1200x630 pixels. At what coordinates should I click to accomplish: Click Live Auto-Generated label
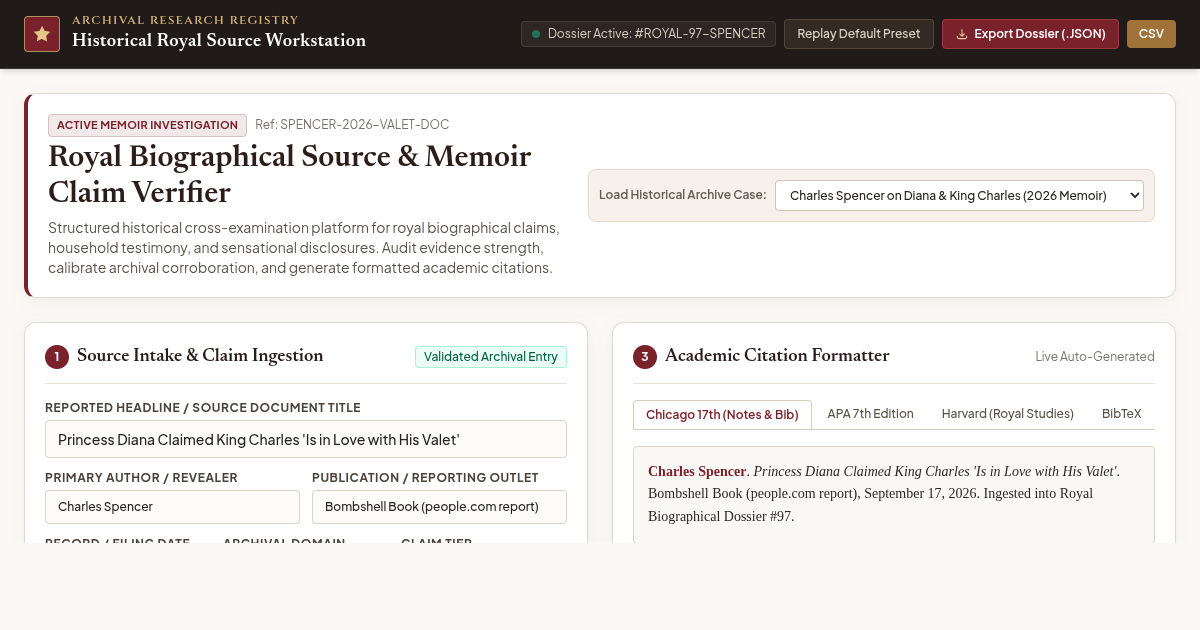pyautogui.click(x=1095, y=357)
